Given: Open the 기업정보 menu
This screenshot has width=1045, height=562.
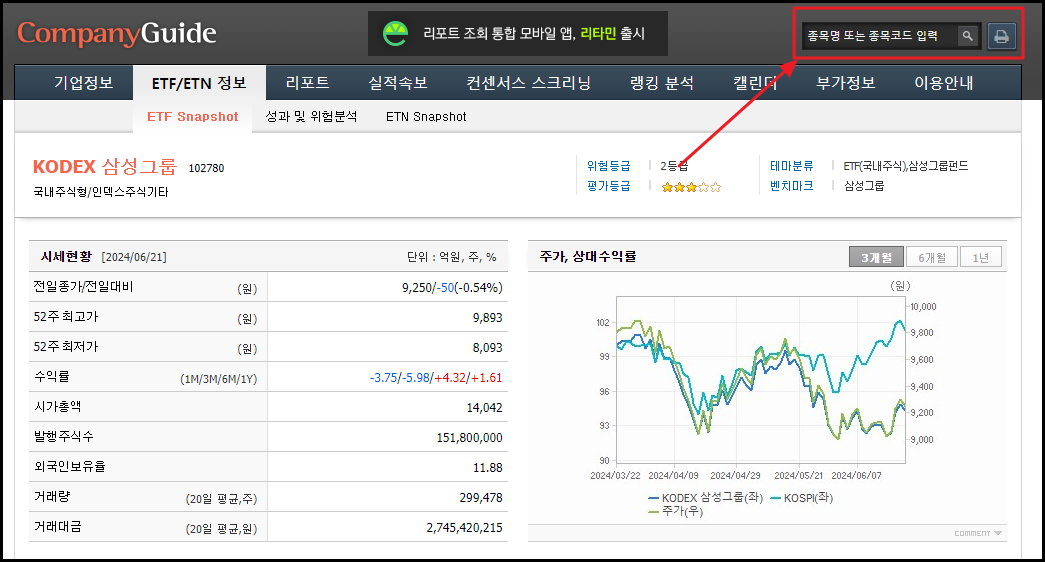Looking at the screenshot, I should coord(83,83).
